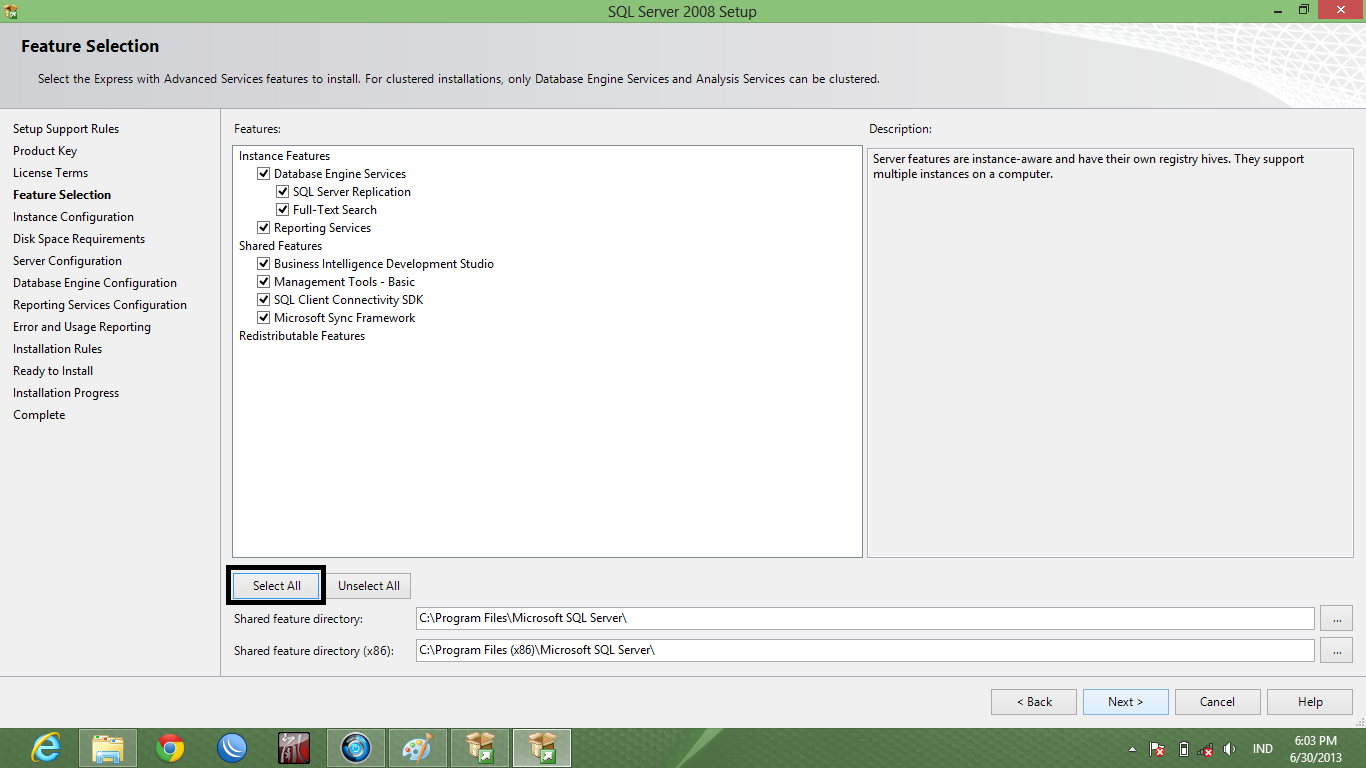Click the Complete step in sidebar
Screen dimensions: 1366x768
[x=39, y=415]
